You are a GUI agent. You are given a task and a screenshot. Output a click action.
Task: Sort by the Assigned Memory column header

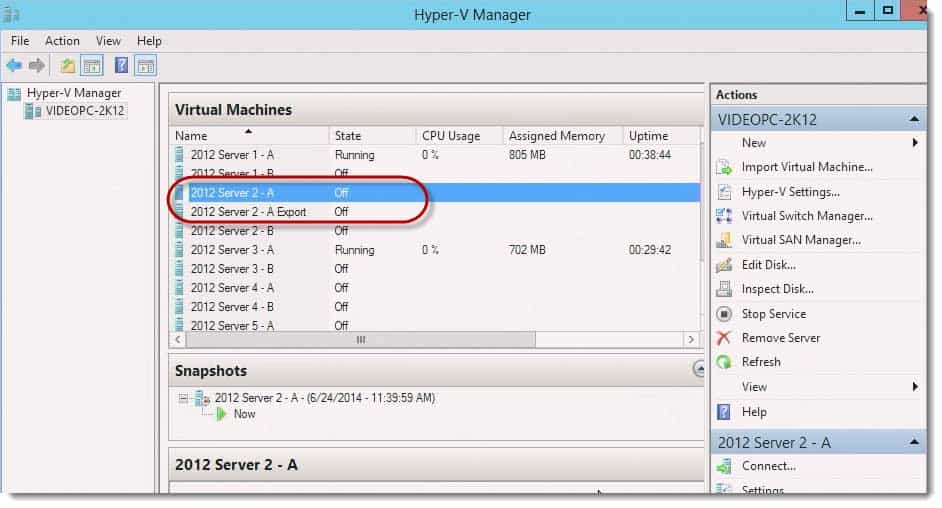point(562,136)
